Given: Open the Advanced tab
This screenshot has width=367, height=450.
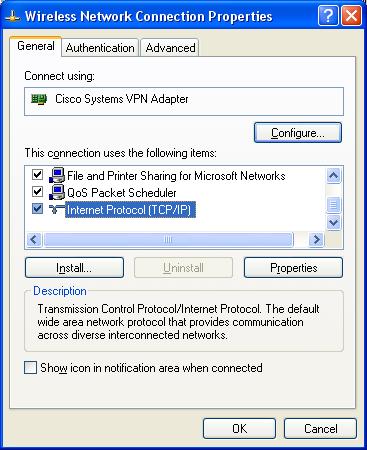Looking at the screenshot, I should point(170,48).
